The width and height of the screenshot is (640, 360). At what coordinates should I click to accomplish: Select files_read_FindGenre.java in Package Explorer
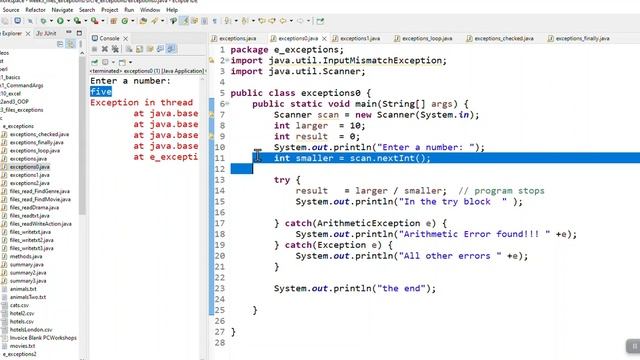[40, 191]
